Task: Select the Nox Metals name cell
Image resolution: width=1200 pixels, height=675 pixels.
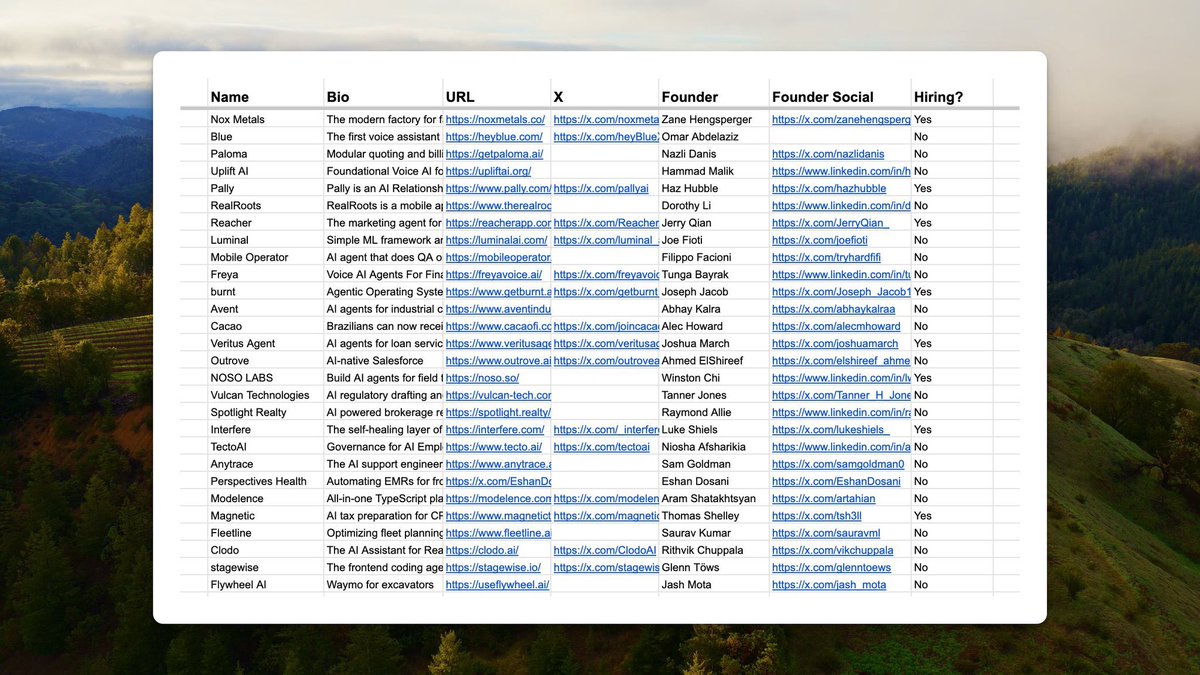Action: point(265,120)
